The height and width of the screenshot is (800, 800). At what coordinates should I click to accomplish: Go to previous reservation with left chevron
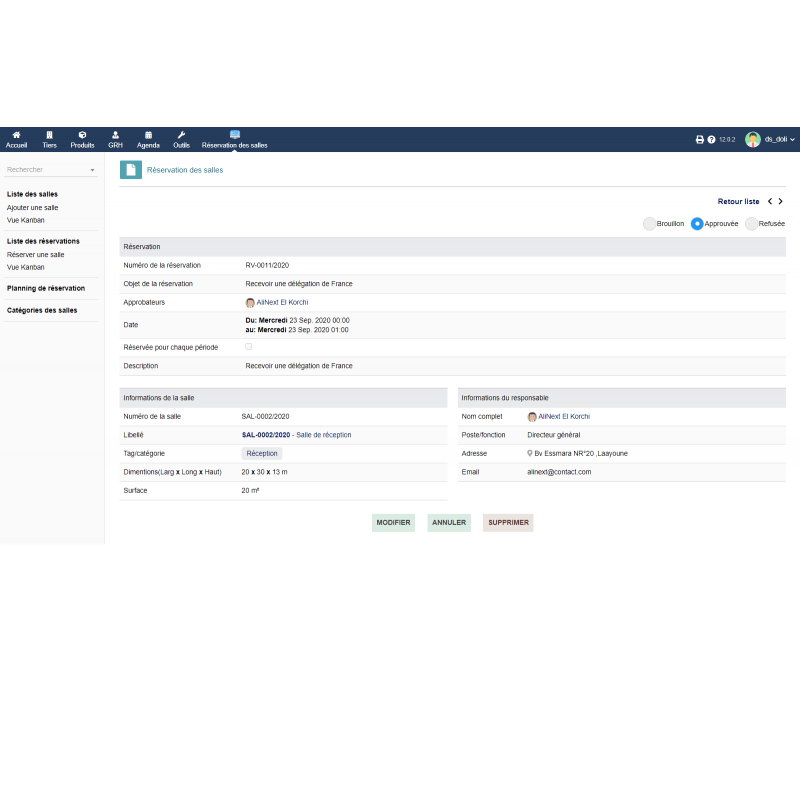point(769,202)
